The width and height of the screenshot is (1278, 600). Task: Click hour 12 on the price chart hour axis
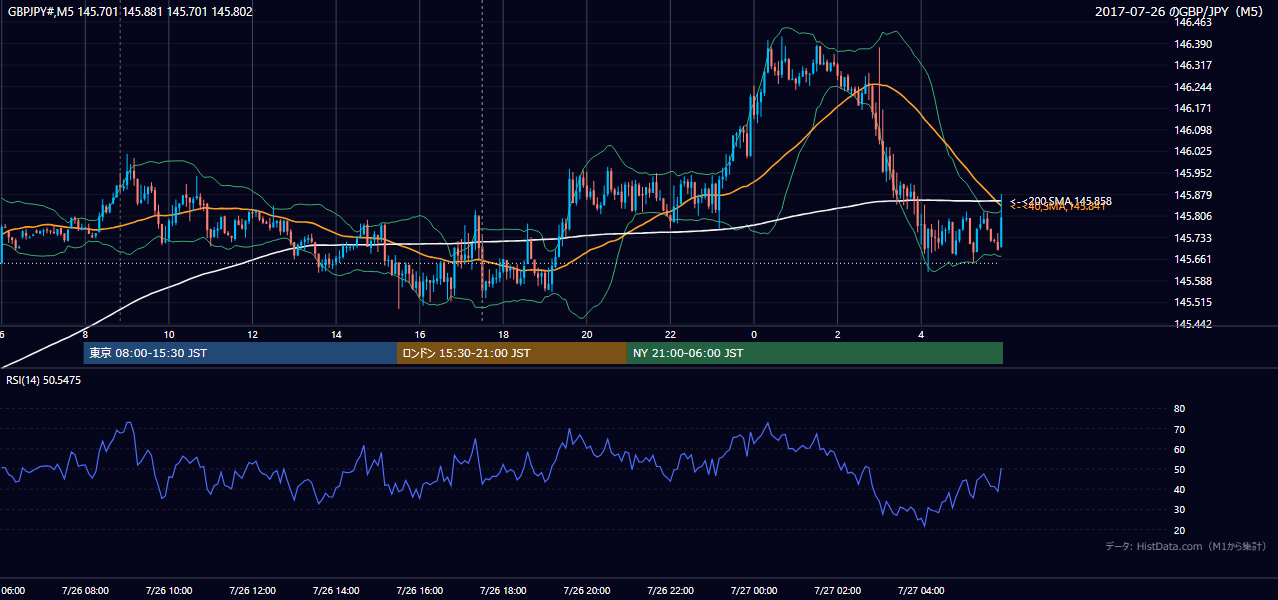click(252, 335)
